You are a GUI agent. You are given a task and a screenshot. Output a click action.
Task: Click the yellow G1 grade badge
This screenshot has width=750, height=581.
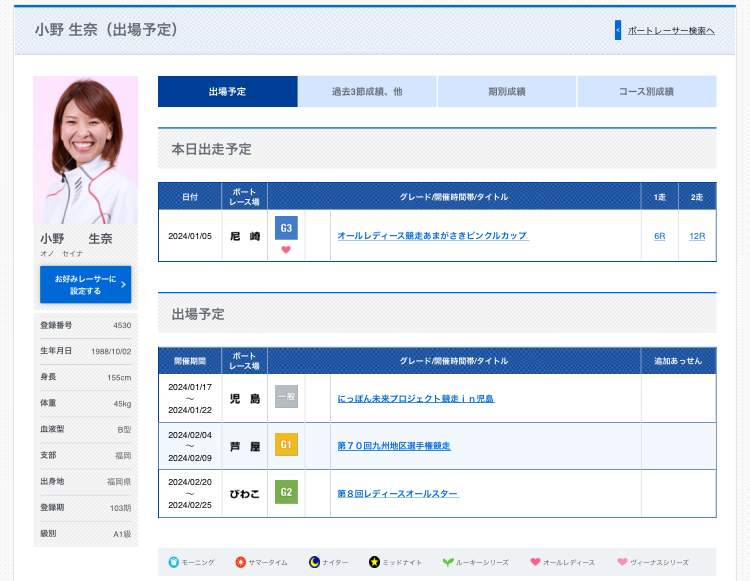pos(286,445)
